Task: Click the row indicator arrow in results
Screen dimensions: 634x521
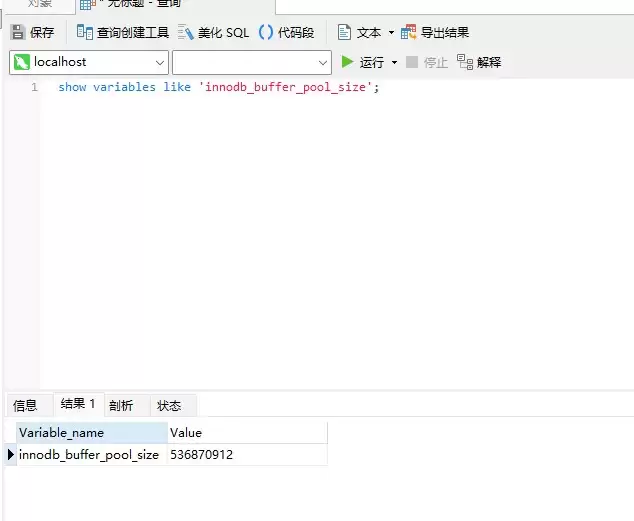Action: click(11, 455)
